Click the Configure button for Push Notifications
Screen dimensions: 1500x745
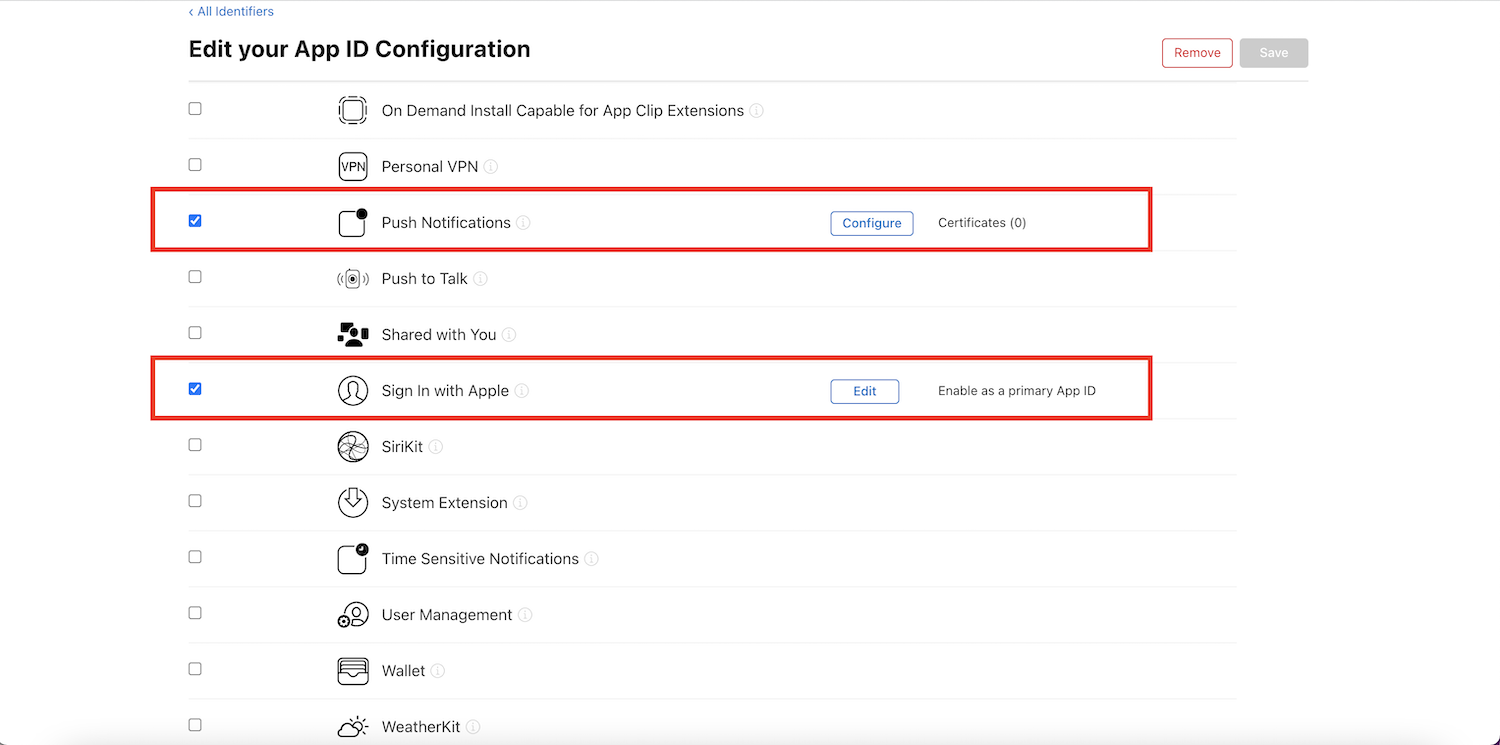tap(872, 223)
